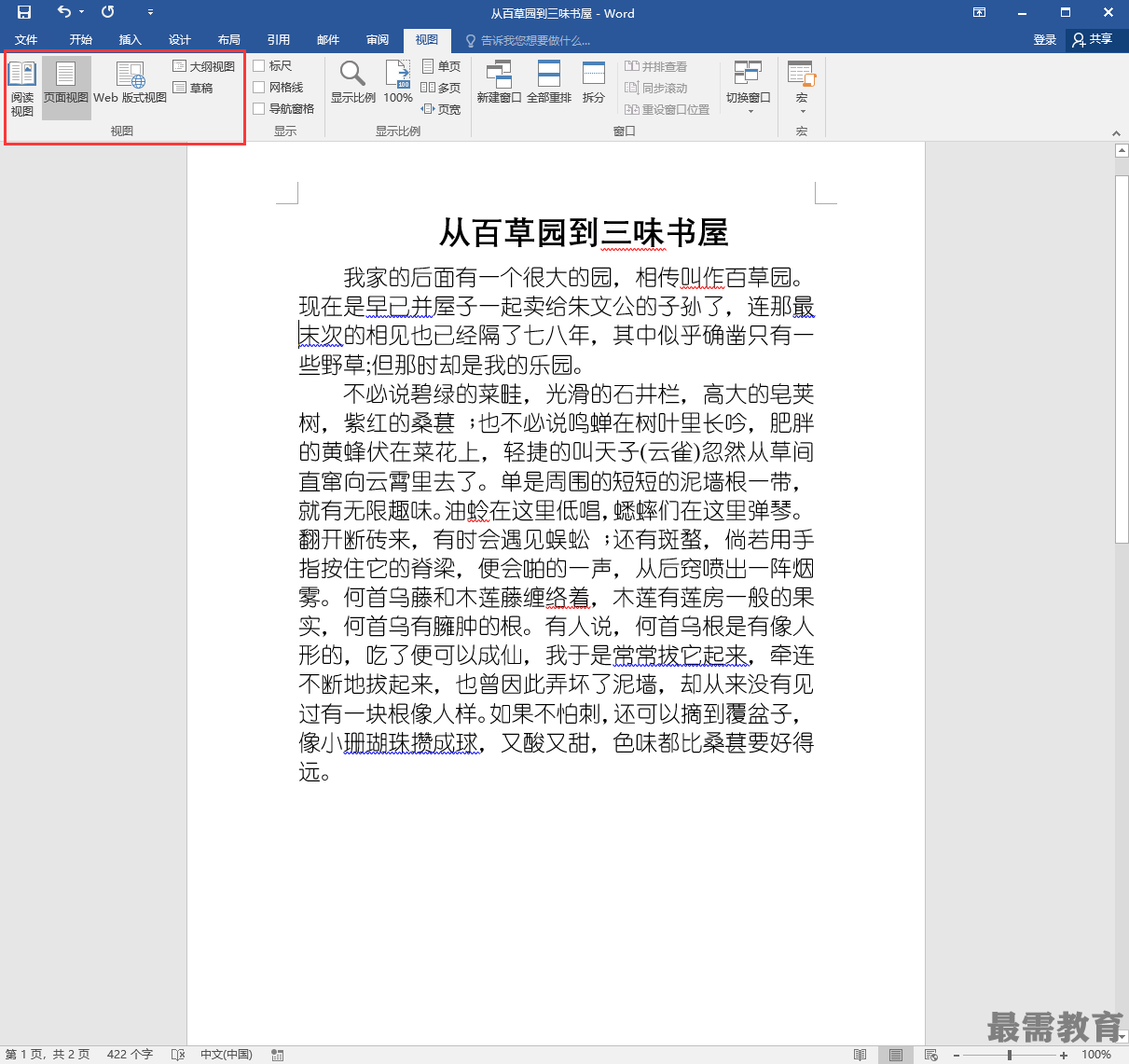
Task: Enable the 网格线 gridlines checkbox
Action: click(279, 87)
